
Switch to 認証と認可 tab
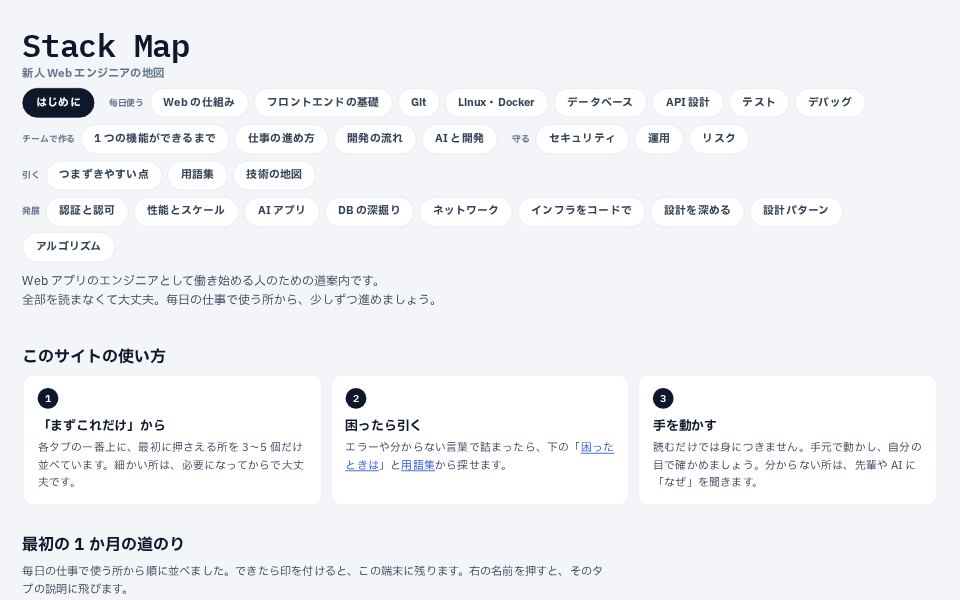pyautogui.click(x=87, y=211)
